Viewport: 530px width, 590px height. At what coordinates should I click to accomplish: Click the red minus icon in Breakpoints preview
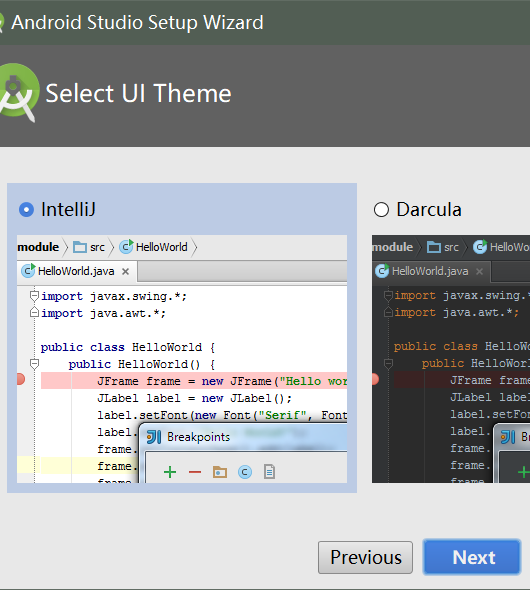click(195, 472)
